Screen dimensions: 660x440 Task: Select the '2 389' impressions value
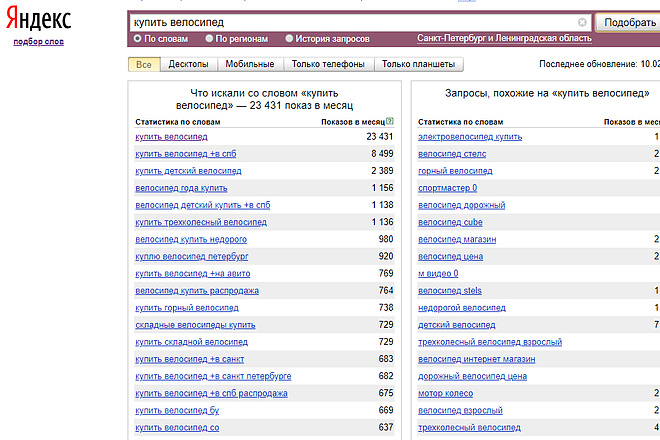pyautogui.click(x=382, y=171)
